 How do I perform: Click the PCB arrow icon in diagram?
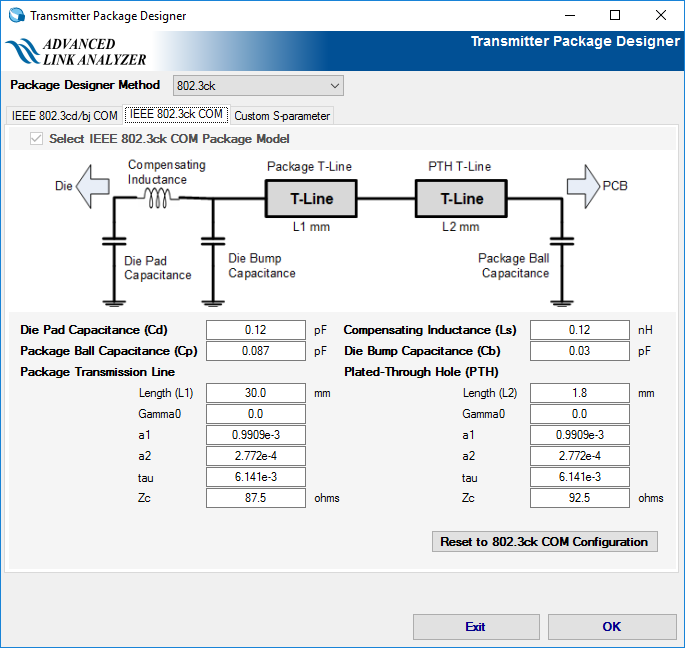tap(582, 187)
